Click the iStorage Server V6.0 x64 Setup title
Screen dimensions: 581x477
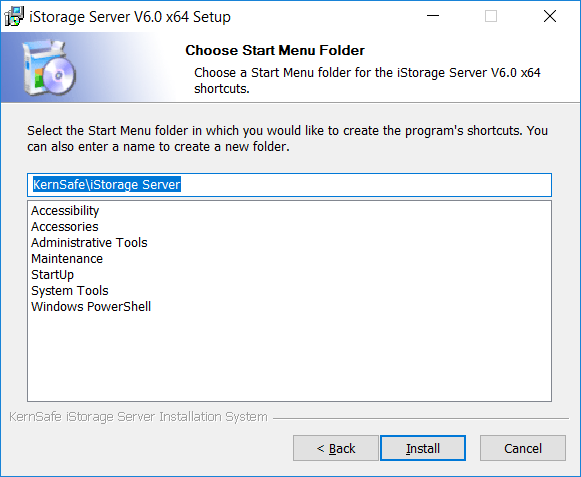130,17
